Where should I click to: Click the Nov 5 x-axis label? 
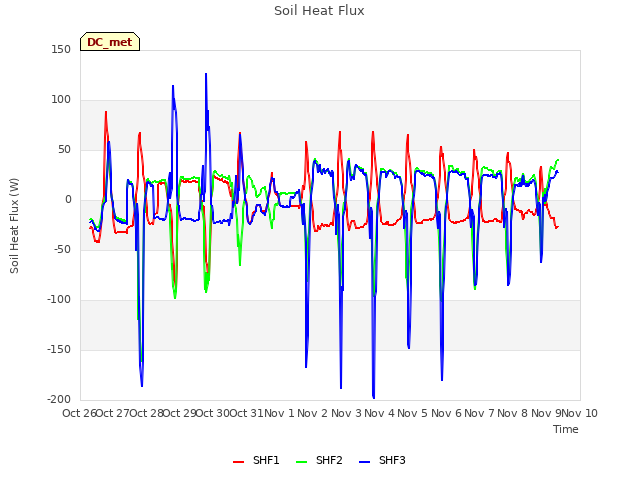413,413
